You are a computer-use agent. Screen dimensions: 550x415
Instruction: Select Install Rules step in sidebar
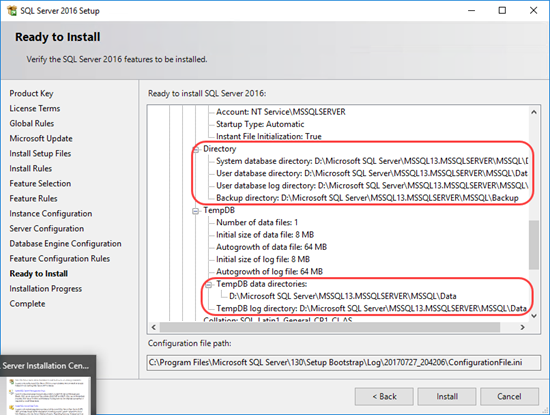click(x=31, y=169)
